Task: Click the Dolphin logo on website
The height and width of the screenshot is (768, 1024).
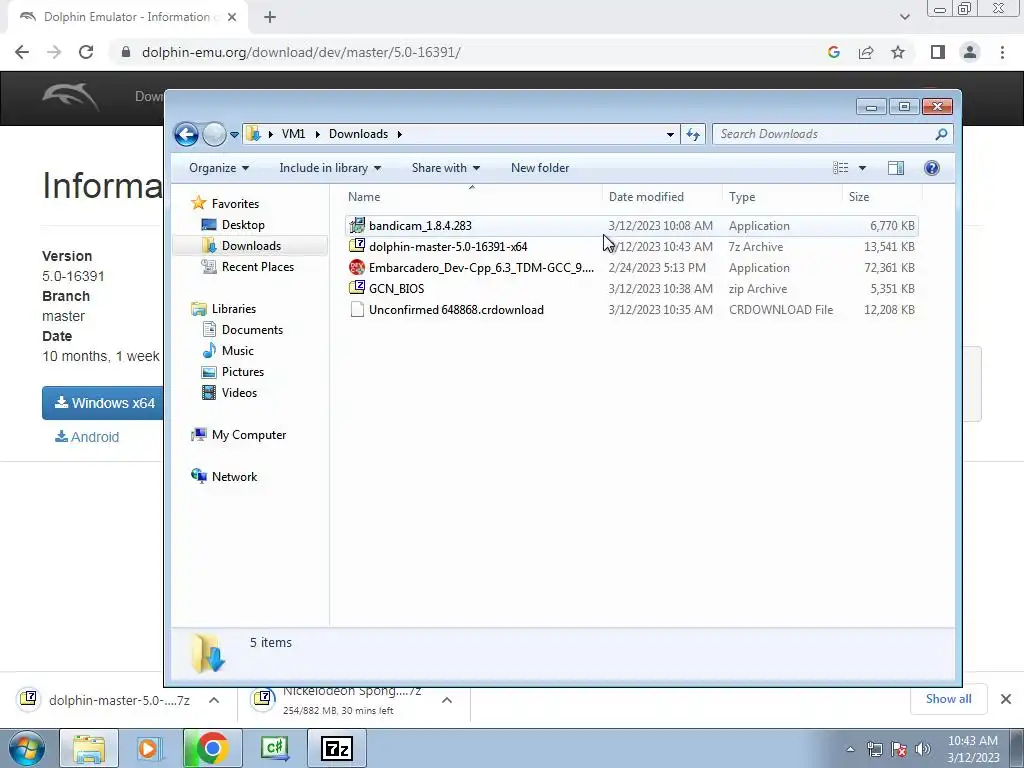Action: (x=71, y=97)
